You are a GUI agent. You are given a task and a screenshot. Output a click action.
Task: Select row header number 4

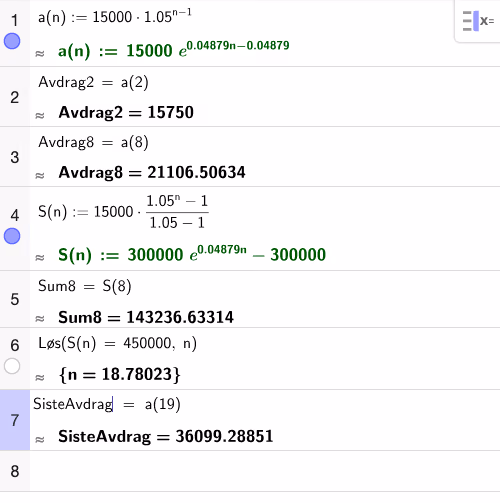click(15, 215)
